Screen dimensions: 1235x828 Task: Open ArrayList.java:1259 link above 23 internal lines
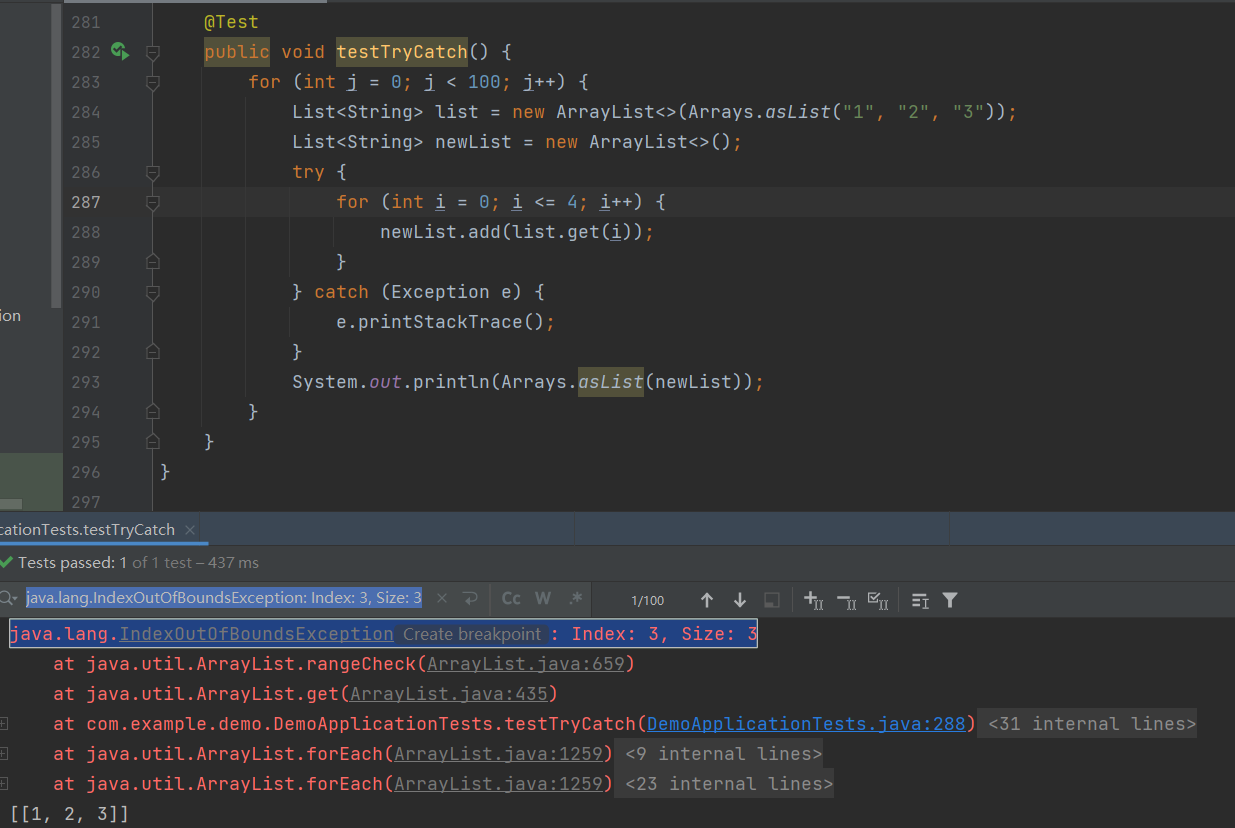coord(499,784)
